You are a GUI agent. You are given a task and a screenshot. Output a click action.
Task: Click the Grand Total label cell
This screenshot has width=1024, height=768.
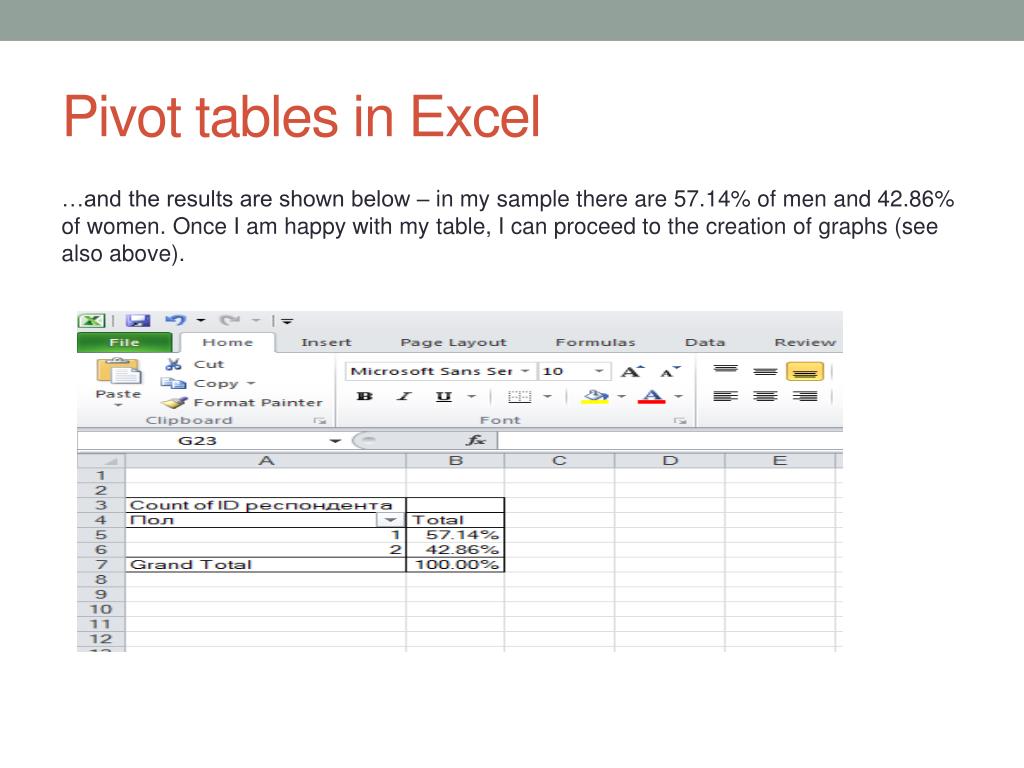click(266, 565)
